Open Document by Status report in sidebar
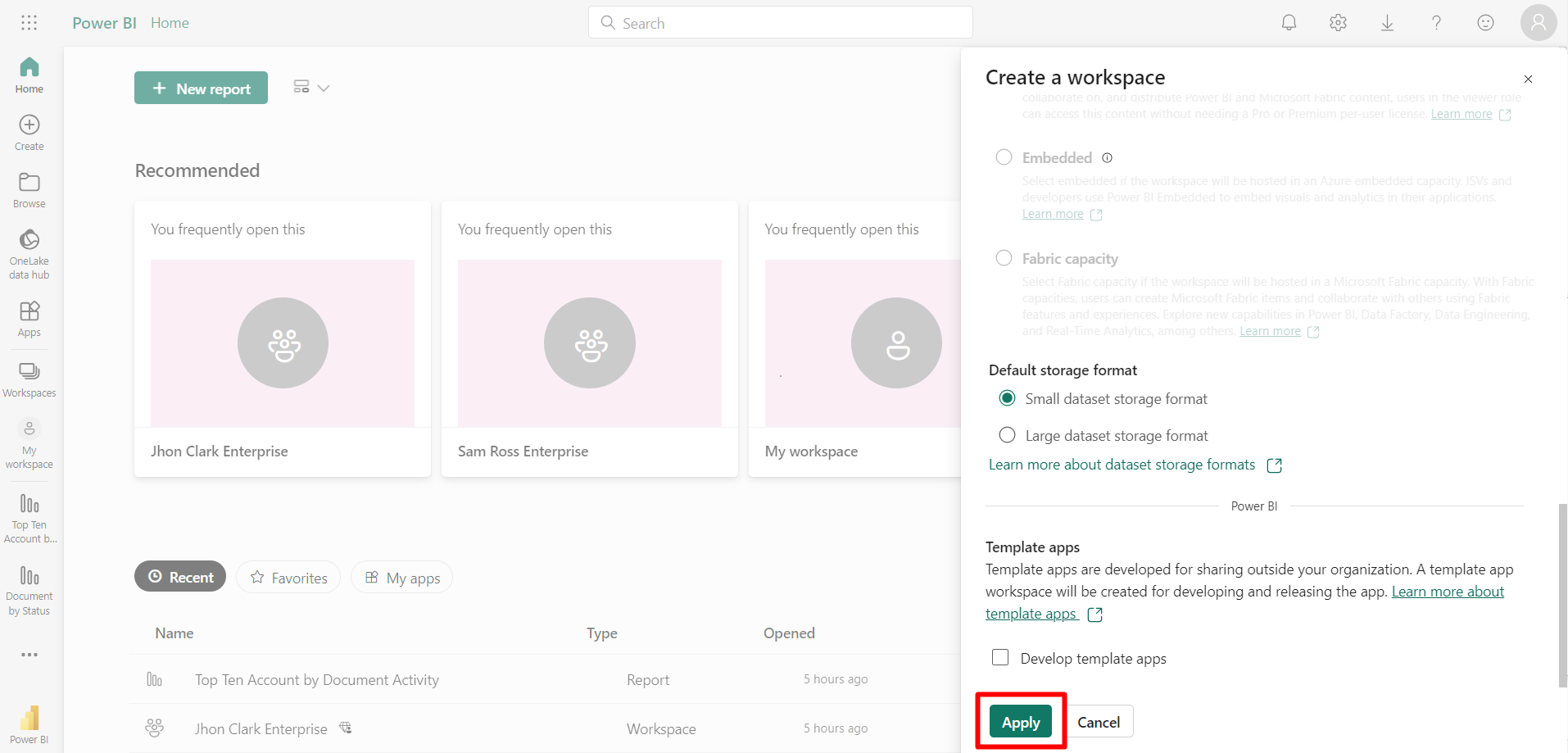The width and height of the screenshot is (1568, 753). [x=29, y=590]
